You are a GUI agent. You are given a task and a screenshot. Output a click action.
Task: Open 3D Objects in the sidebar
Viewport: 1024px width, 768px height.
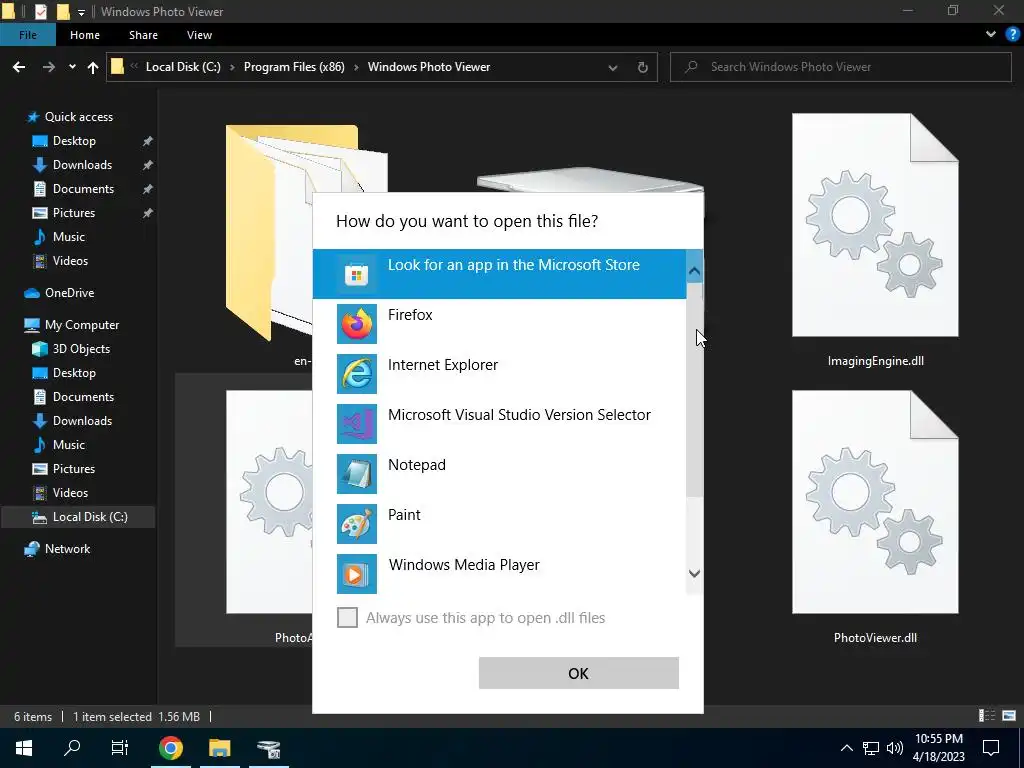(81, 349)
